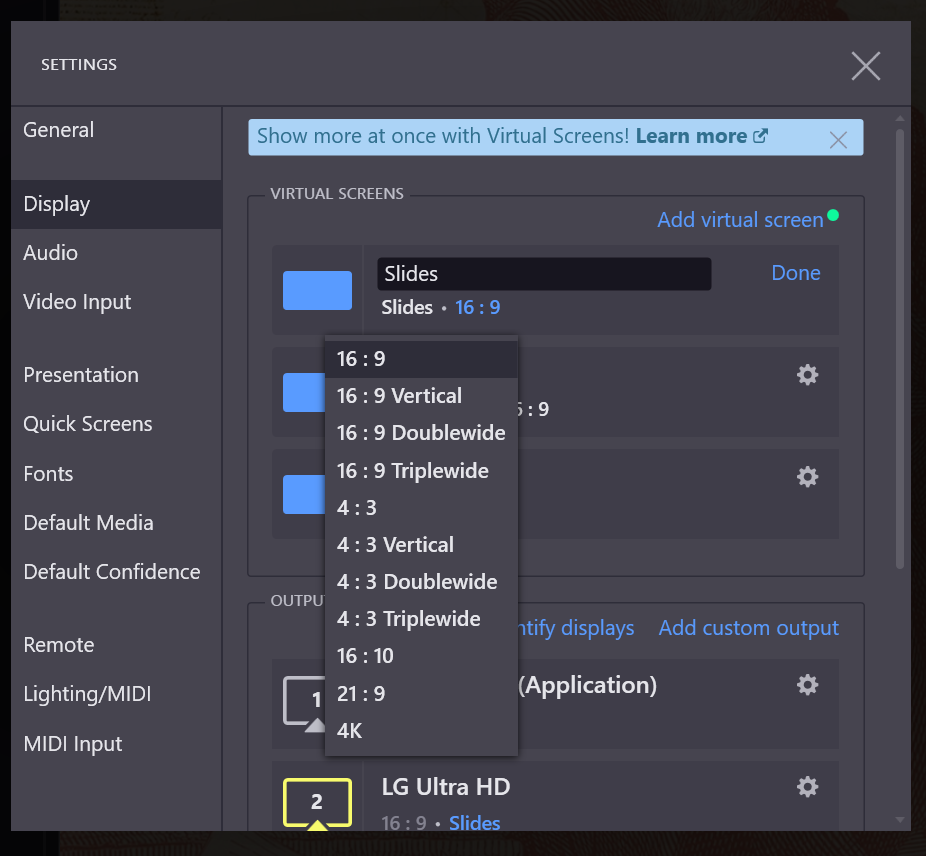Open Remote settings
The image size is (926, 856).
click(116, 645)
